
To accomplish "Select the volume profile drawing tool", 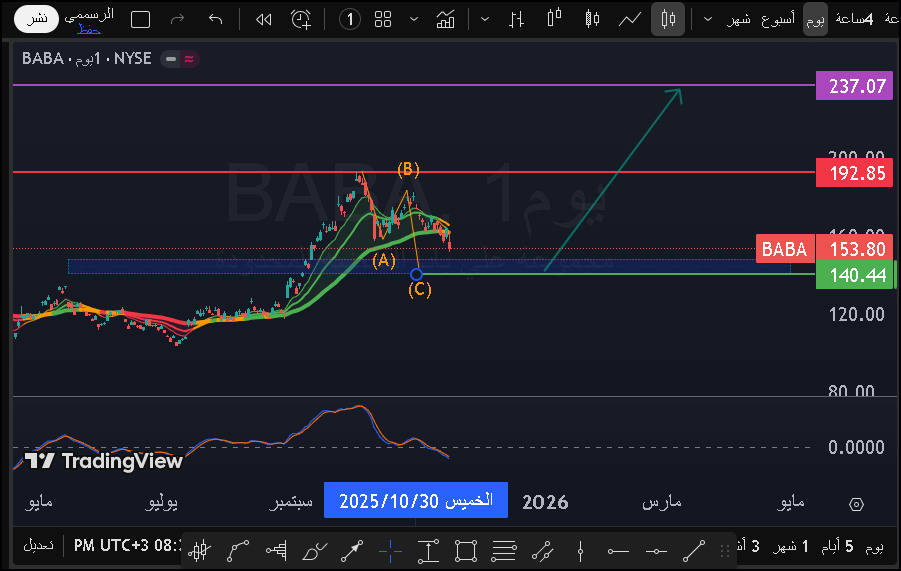I will pos(276,550).
